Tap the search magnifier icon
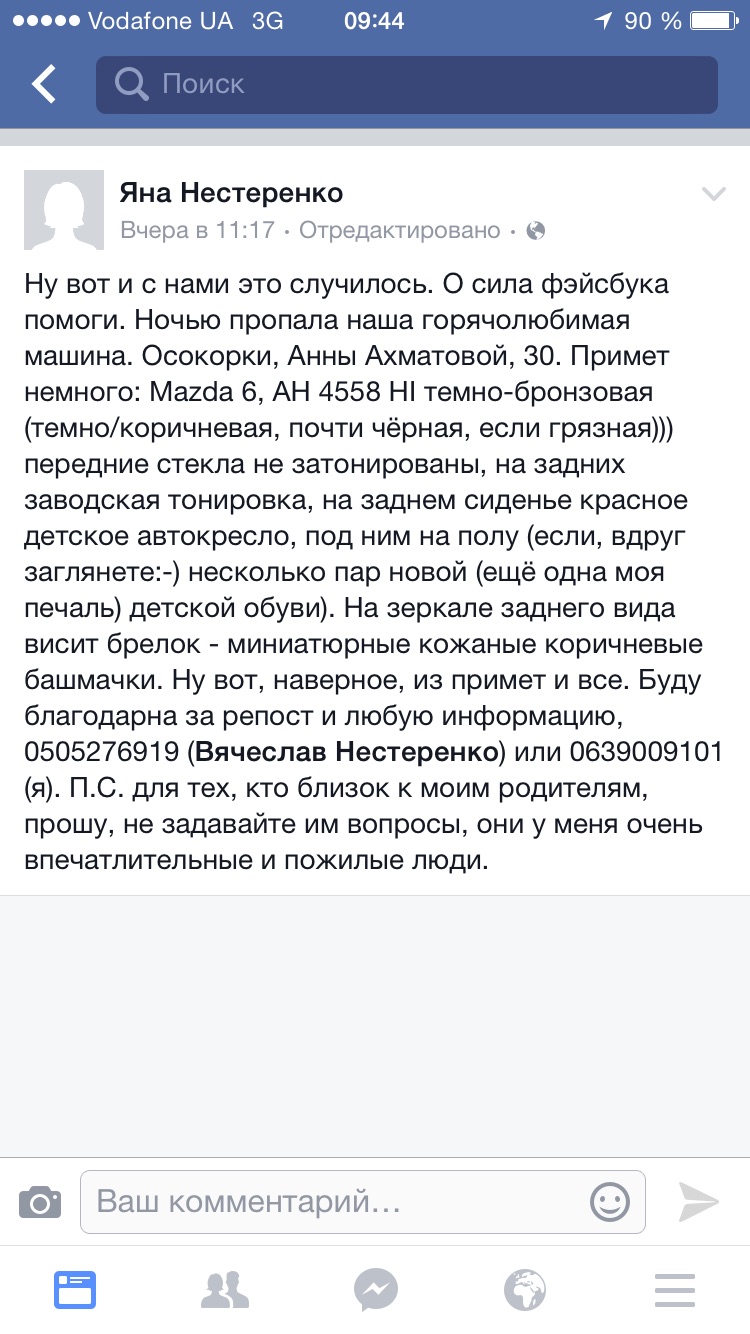This screenshot has width=750, height=1334. (131, 84)
